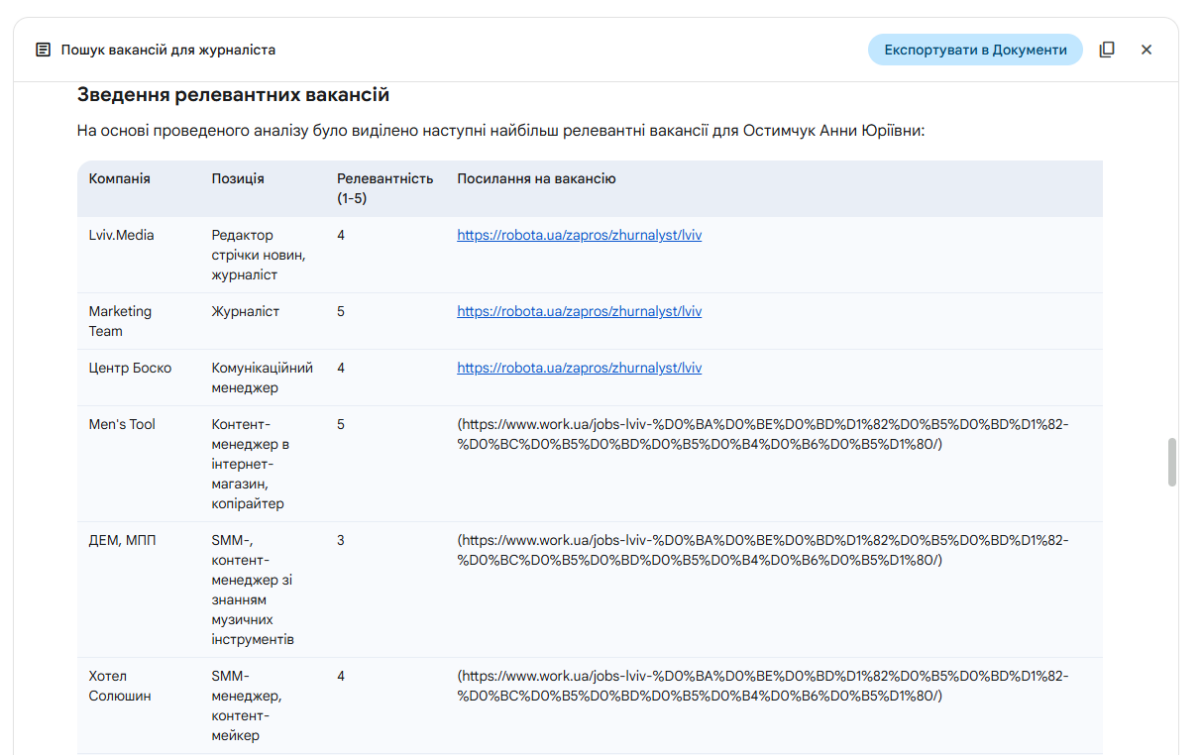1200x755 pixels.
Task: Click the ДЕМ, МПП company cell
Action: 122,541
